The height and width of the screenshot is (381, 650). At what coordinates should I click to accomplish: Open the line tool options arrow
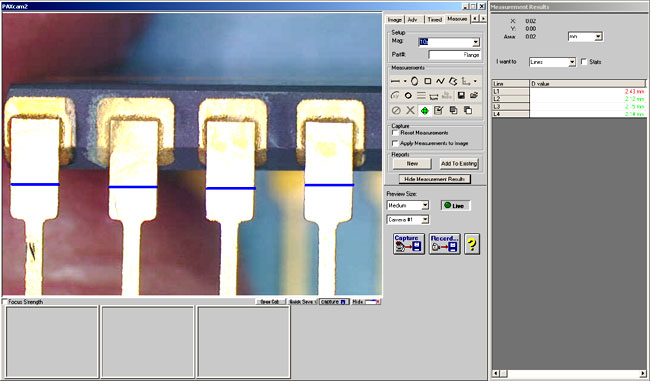pyautogui.click(x=405, y=81)
